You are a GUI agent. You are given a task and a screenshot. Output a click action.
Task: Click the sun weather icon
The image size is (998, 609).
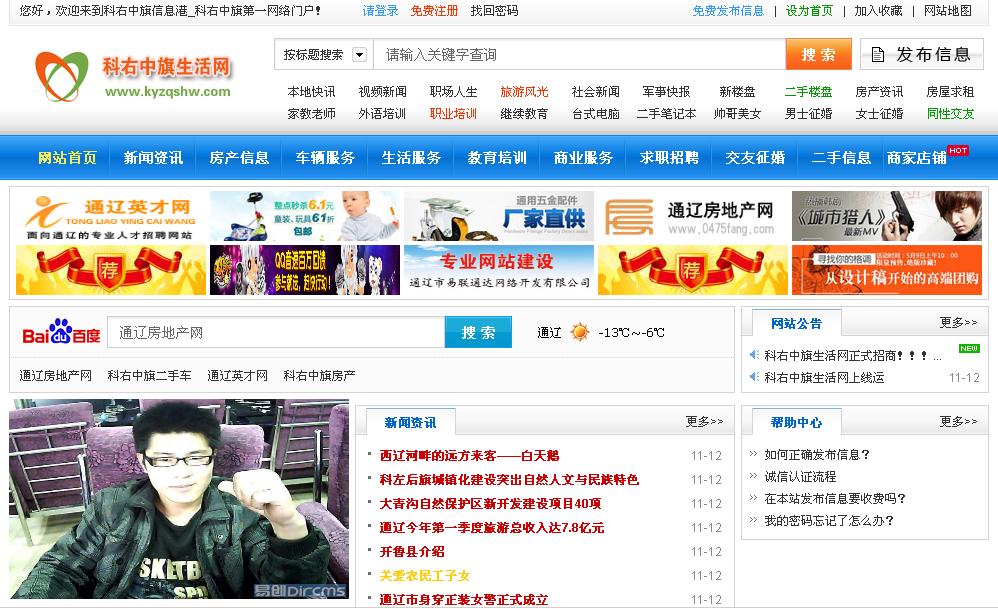click(580, 332)
